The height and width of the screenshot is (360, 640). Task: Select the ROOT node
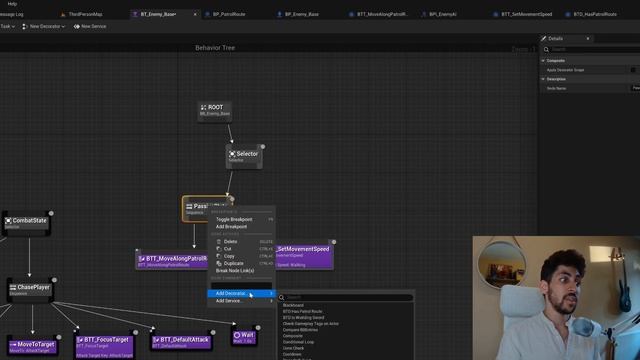pyautogui.click(x=215, y=111)
